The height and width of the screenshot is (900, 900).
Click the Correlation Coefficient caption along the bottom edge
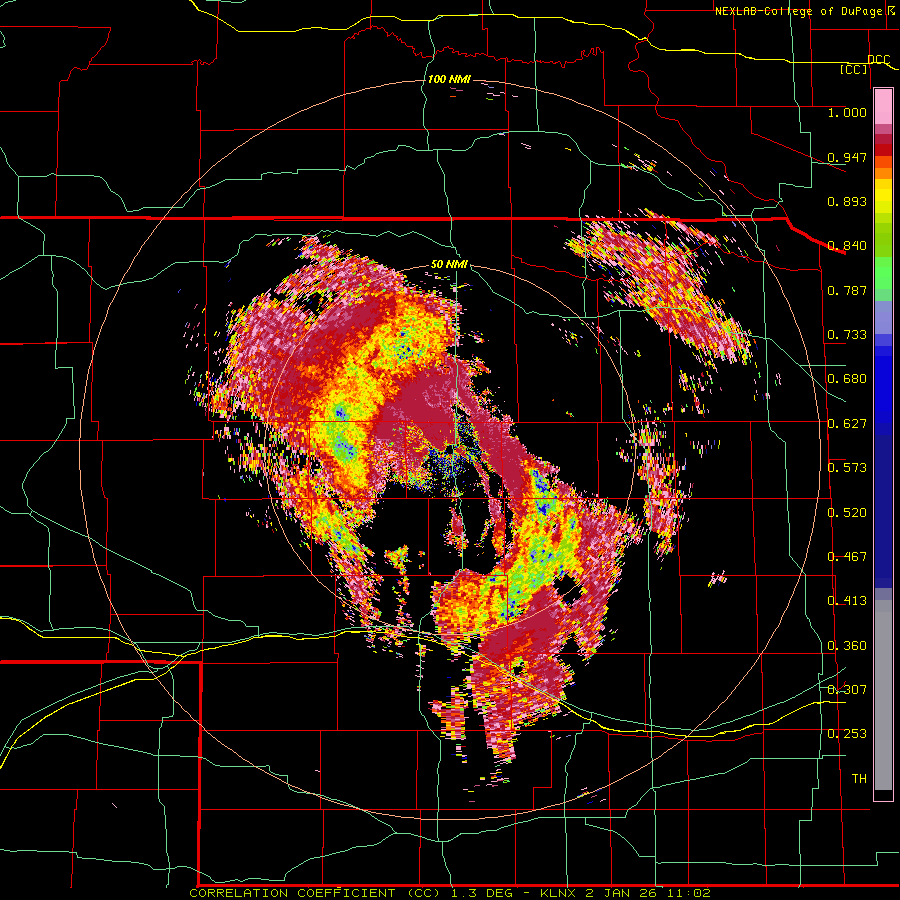click(450, 893)
